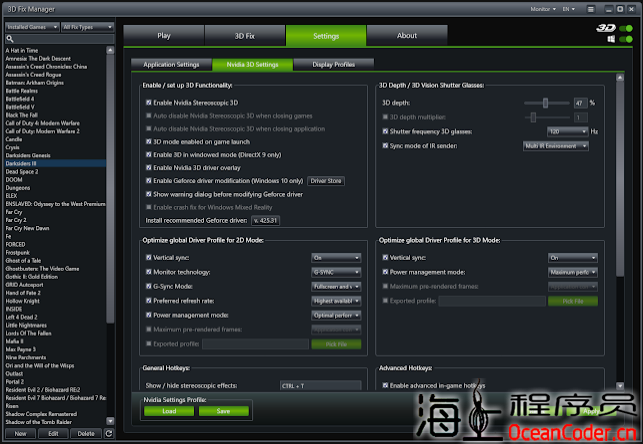Select Dead Space 2 in game list
This screenshot has width=643, height=444.
coord(55,171)
